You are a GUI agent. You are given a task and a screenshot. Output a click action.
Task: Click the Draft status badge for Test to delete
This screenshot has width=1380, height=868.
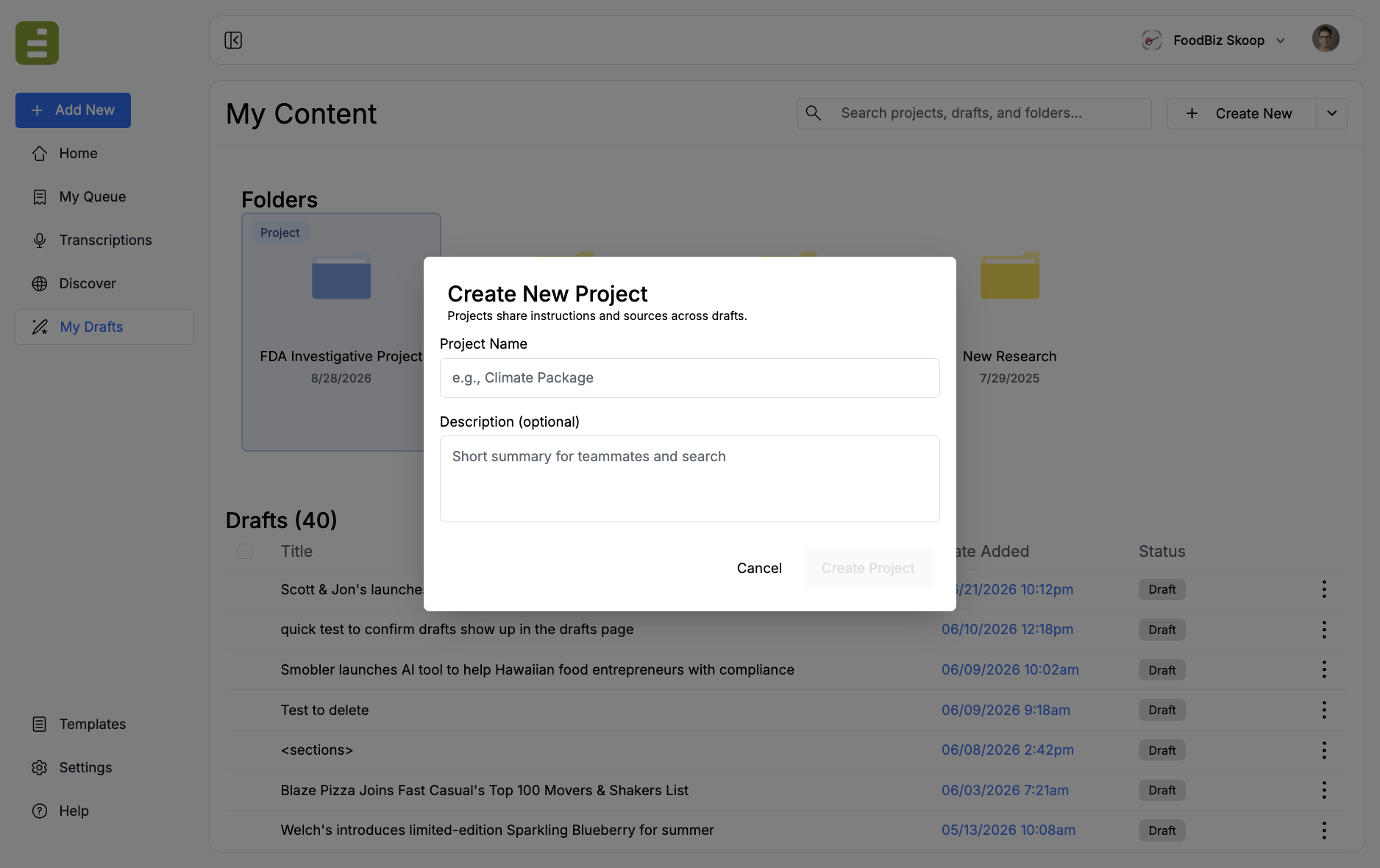1162,710
